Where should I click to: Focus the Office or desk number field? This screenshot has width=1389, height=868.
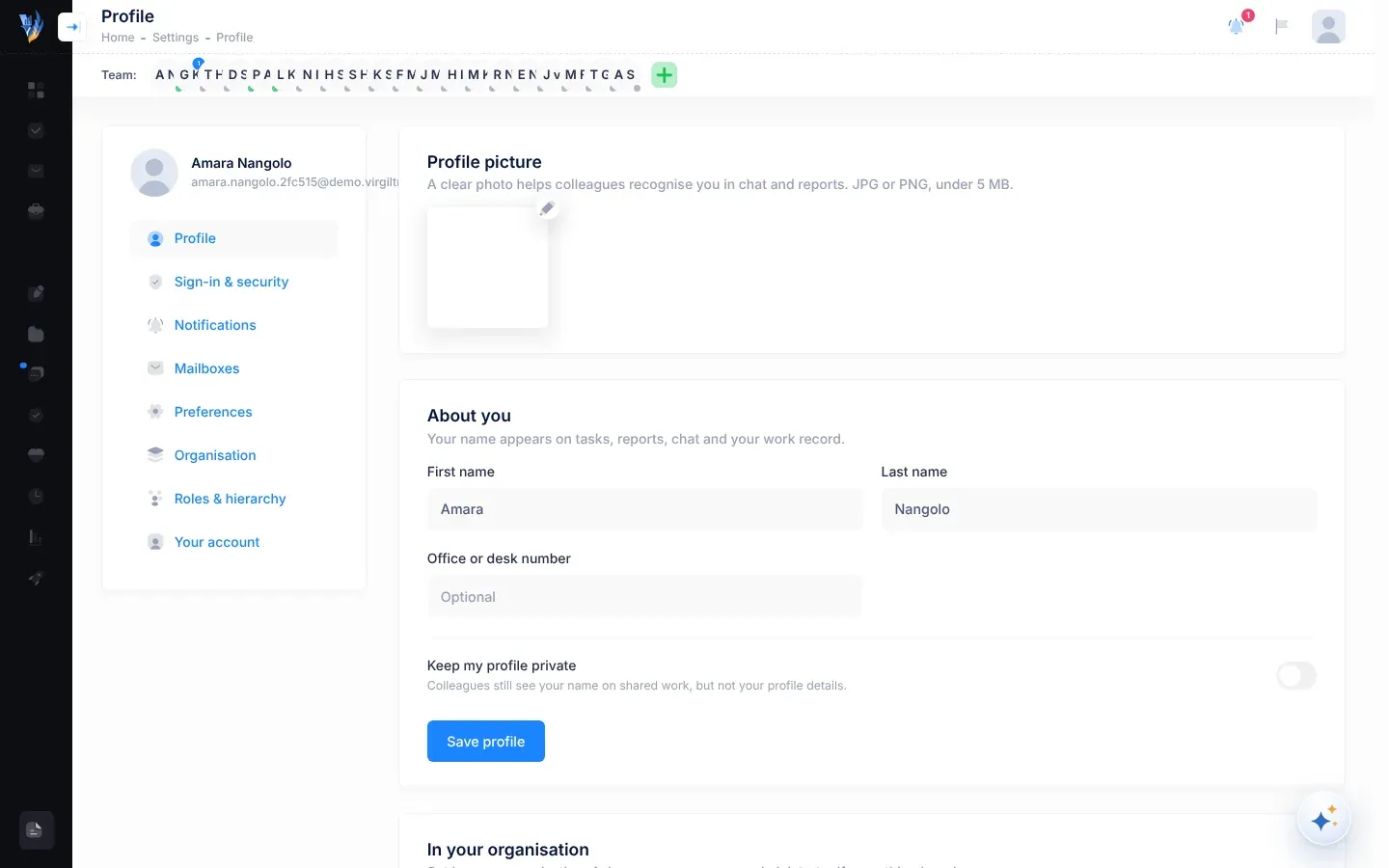tap(644, 597)
